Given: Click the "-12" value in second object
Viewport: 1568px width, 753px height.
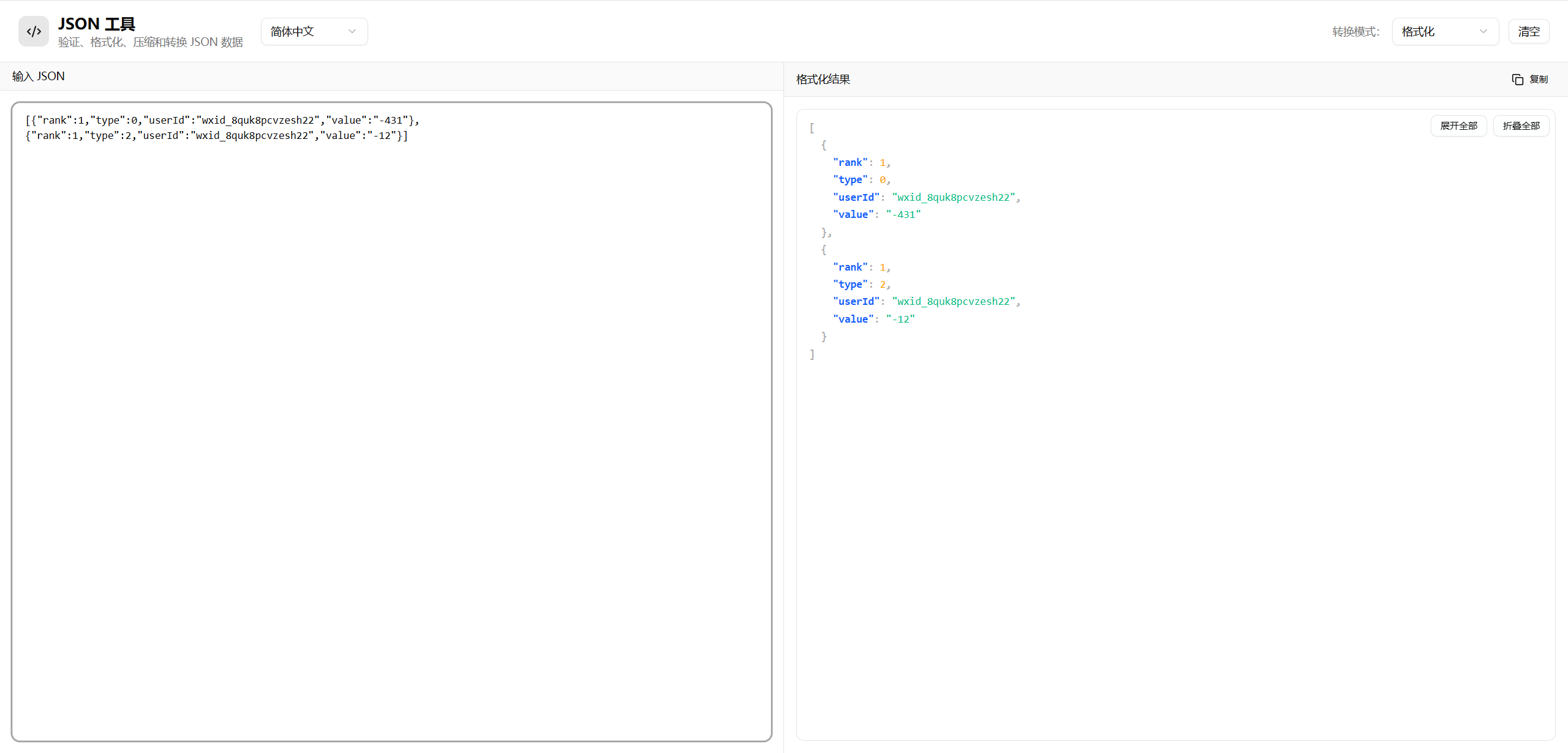Looking at the screenshot, I should [900, 320].
